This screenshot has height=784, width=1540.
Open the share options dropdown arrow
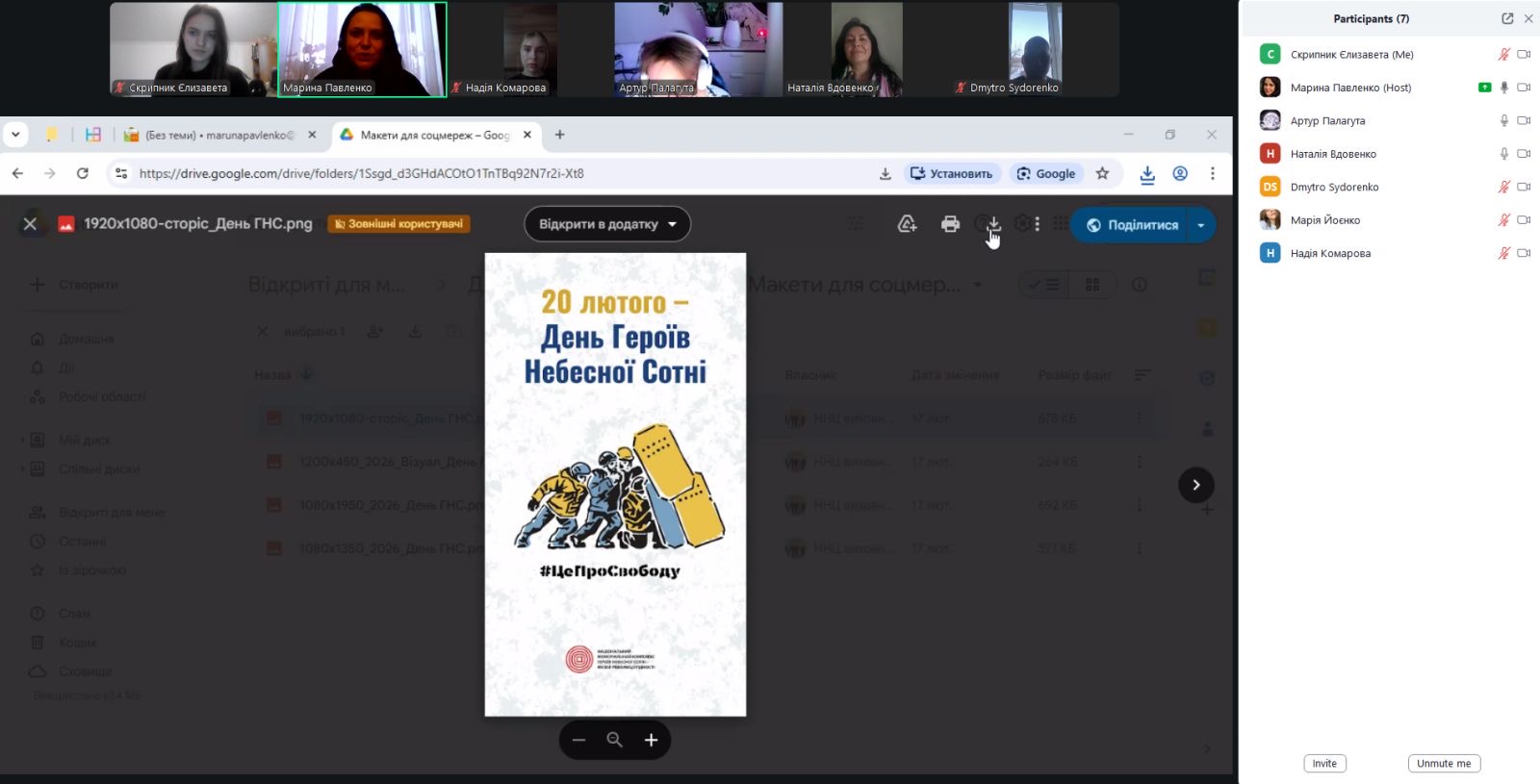coord(1200,225)
